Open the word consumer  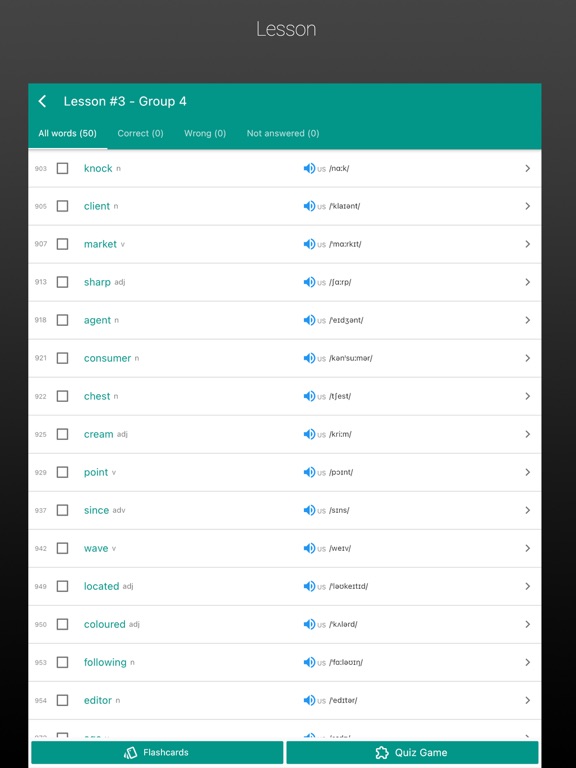pos(107,358)
